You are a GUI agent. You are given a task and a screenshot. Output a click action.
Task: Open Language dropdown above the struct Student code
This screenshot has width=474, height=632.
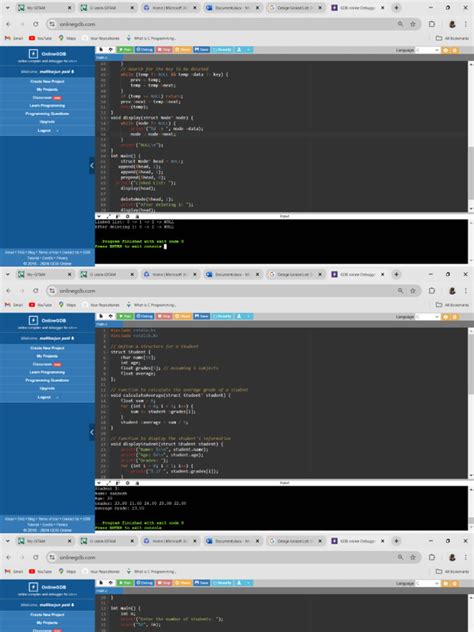[428, 317]
